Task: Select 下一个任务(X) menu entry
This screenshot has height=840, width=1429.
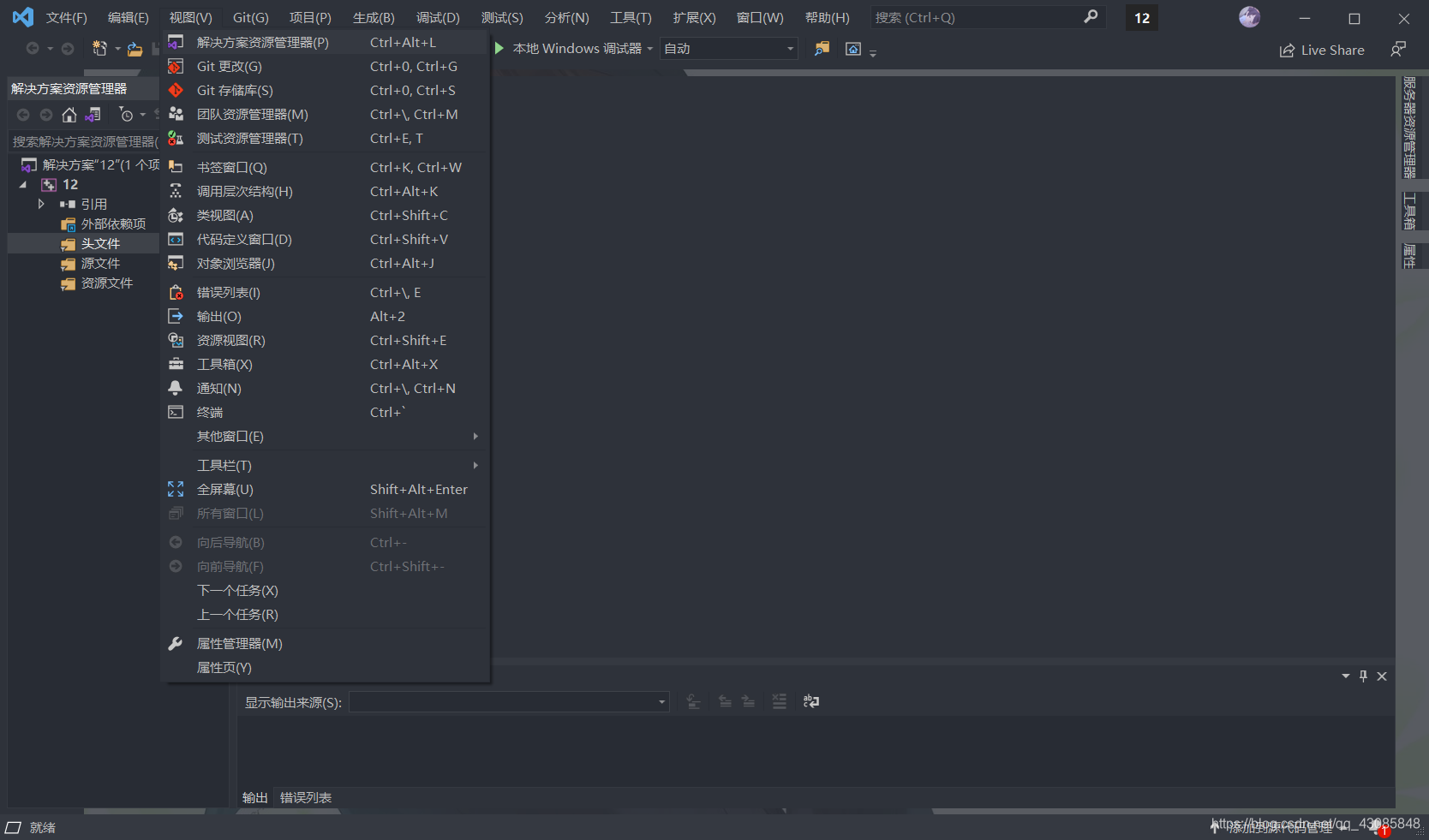Action: click(x=326, y=590)
